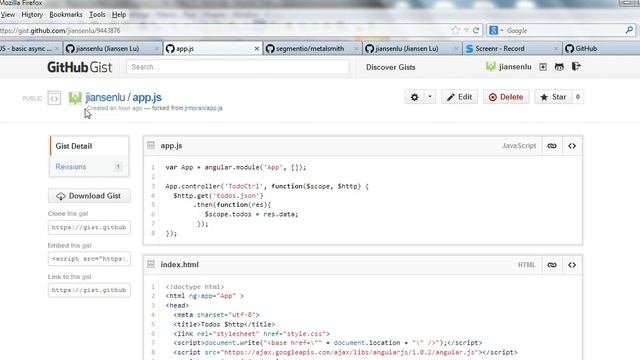640x360 pixels.
Task: Click the public gist code icon
Action: [x=54, y=98]
